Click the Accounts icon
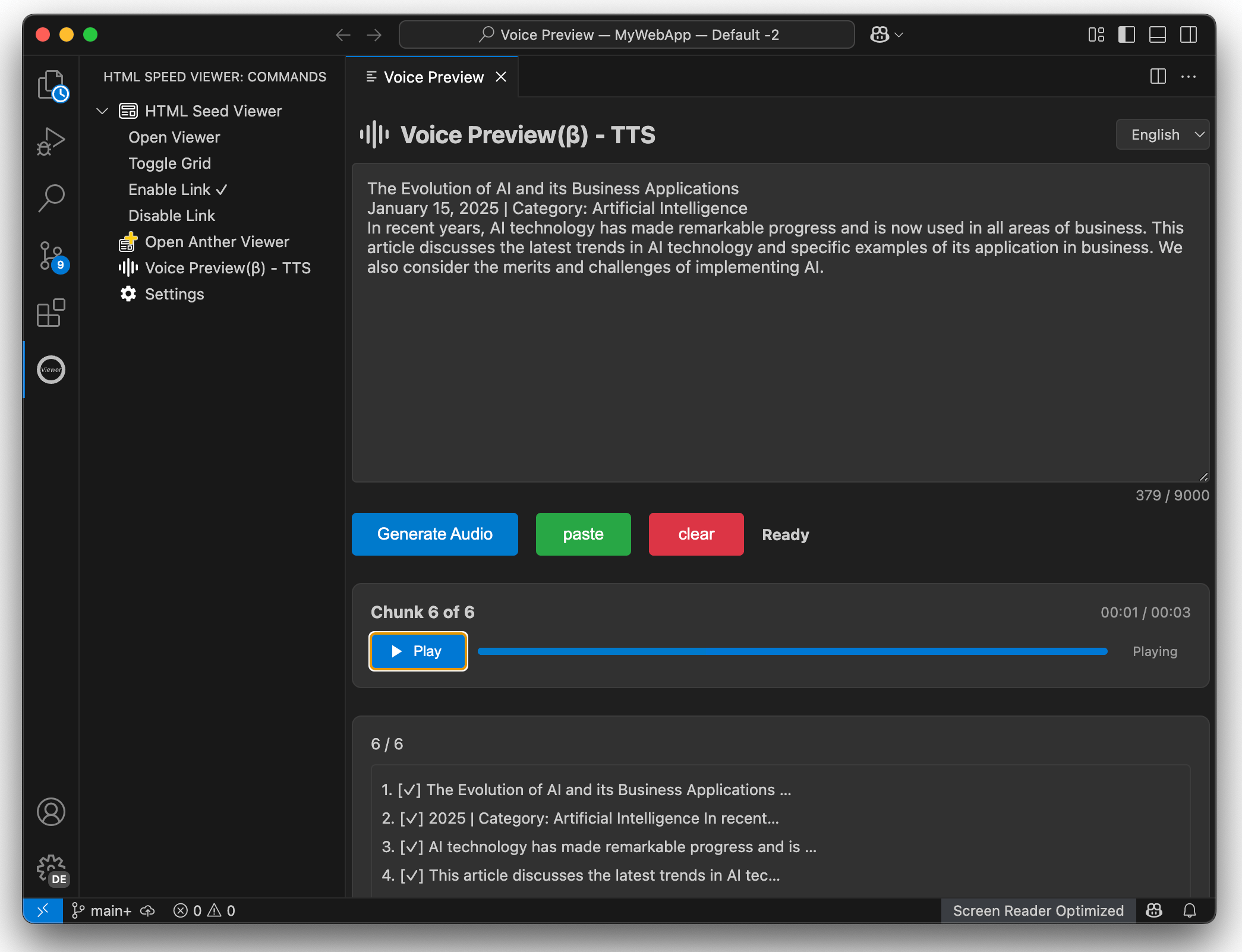The width and height of the screenshot is (1242, 952). coord(51,812)
